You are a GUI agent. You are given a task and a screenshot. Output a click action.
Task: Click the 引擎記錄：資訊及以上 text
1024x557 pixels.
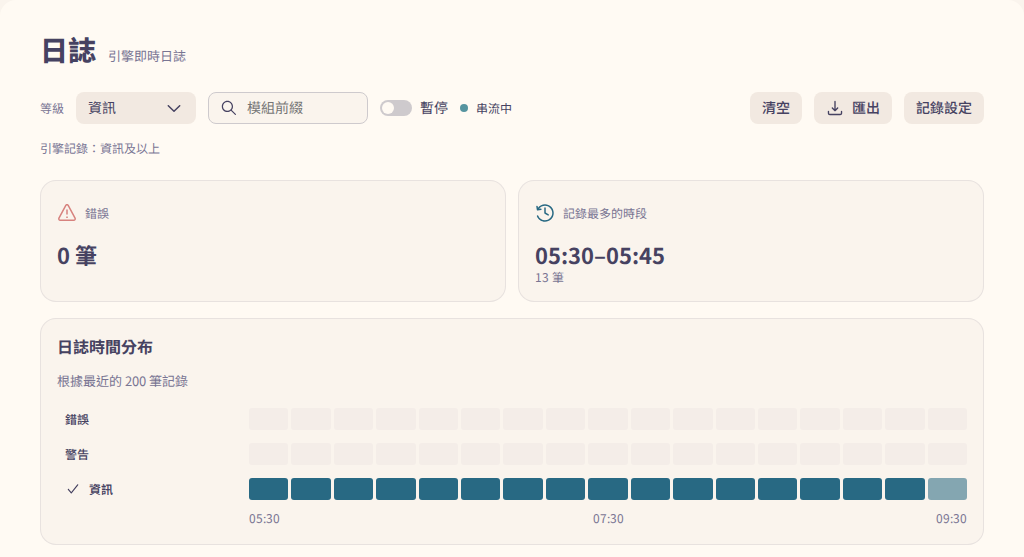coord(100,149)
